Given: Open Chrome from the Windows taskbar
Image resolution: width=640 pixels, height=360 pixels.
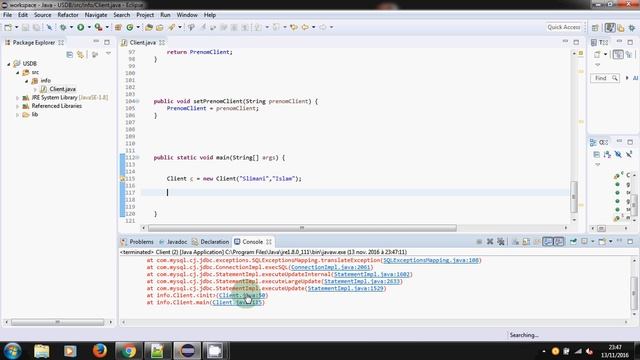Looking at the screenshot, I should coord(129,351).
